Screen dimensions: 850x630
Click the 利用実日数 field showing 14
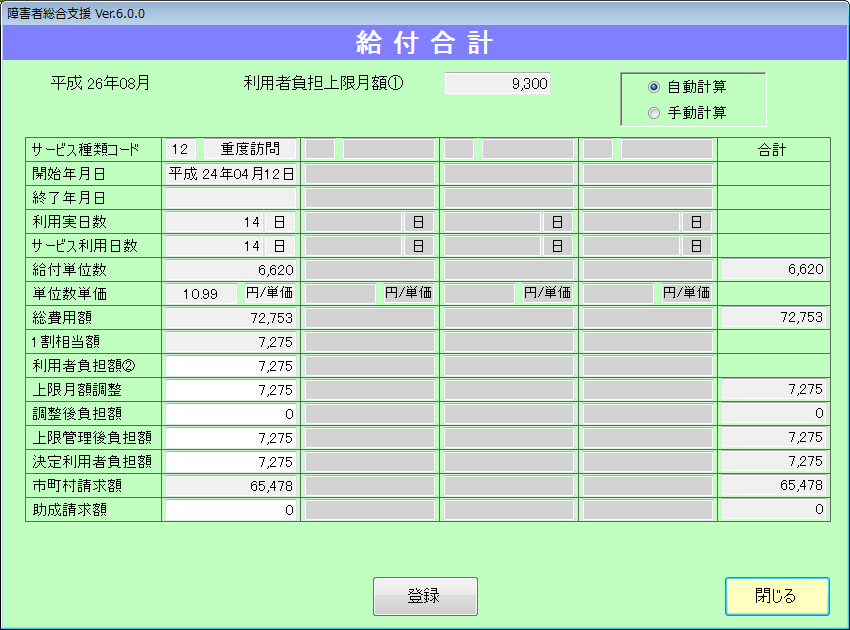[215, 221]
